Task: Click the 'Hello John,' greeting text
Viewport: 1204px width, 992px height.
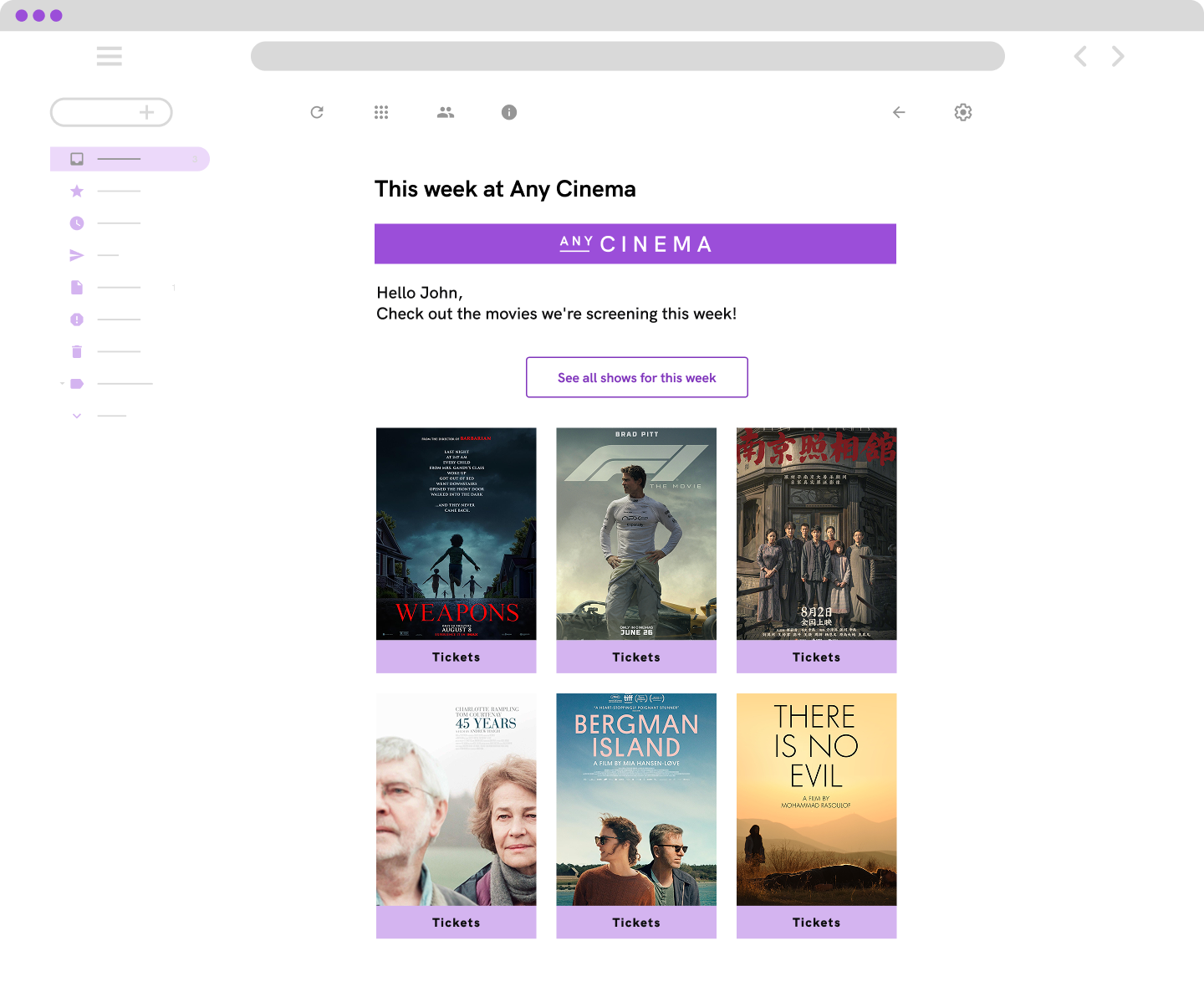Action: pyautogui.click(x=420, y=293)
